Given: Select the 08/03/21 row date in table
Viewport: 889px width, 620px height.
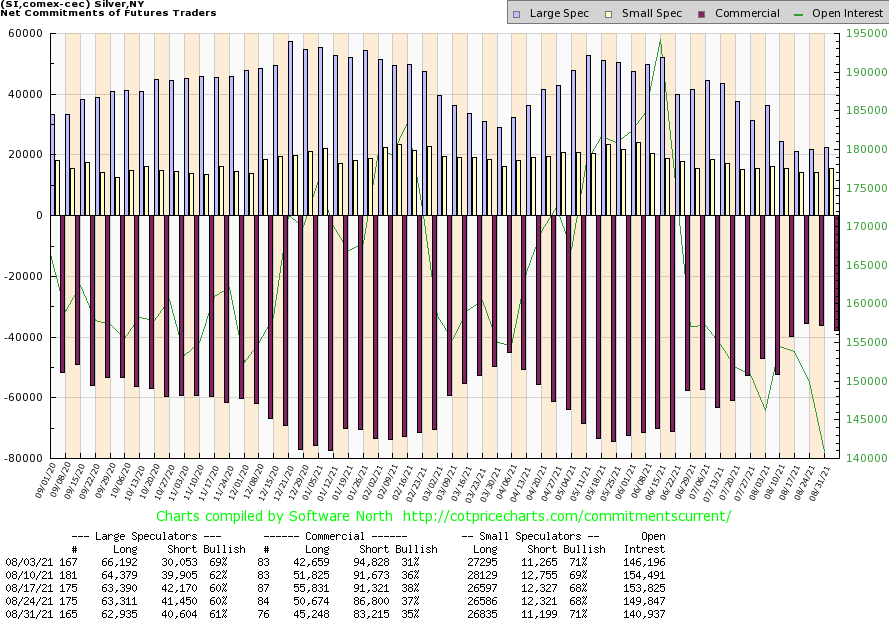Looking at the screenshot, I should click(x=27, y=563).
